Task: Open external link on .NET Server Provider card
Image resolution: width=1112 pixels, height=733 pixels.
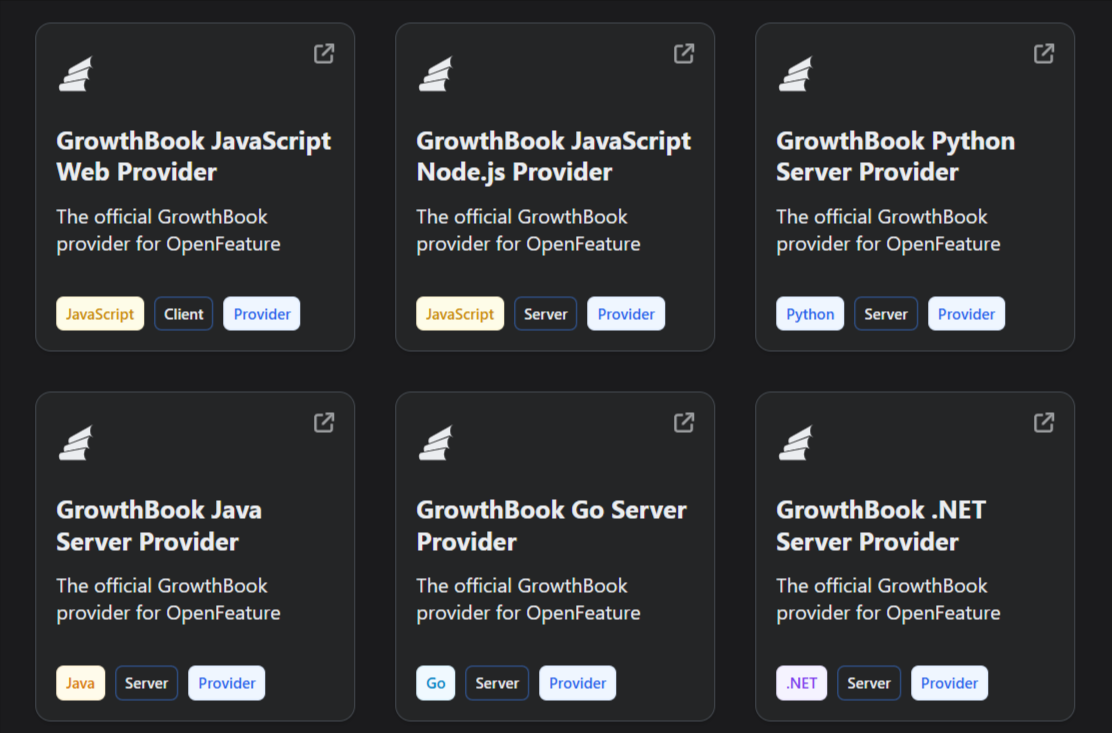Action: point(1044,423)
